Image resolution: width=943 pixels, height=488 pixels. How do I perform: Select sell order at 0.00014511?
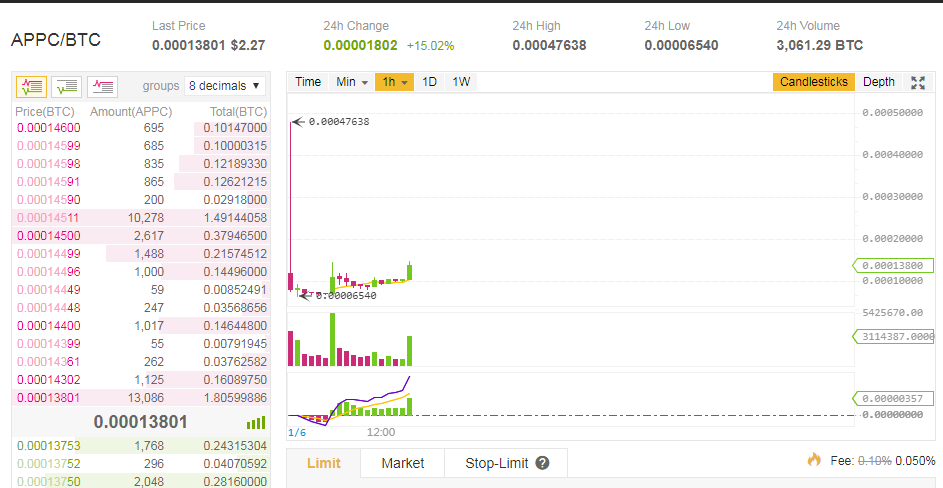(141, 218)
